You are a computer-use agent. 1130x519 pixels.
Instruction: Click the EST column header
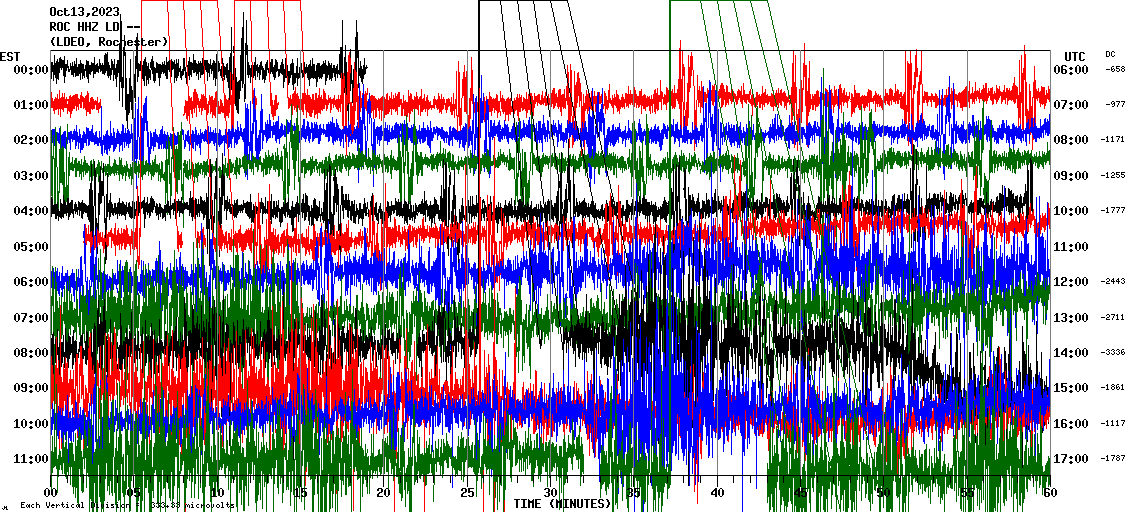10,56
